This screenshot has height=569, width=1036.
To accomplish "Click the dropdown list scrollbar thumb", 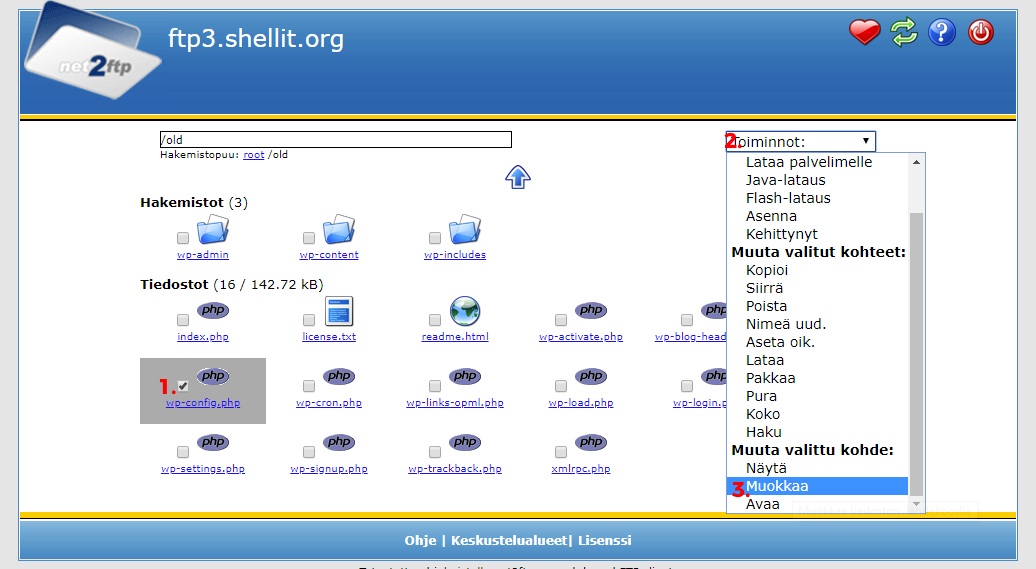I will (x=916, y=354).
